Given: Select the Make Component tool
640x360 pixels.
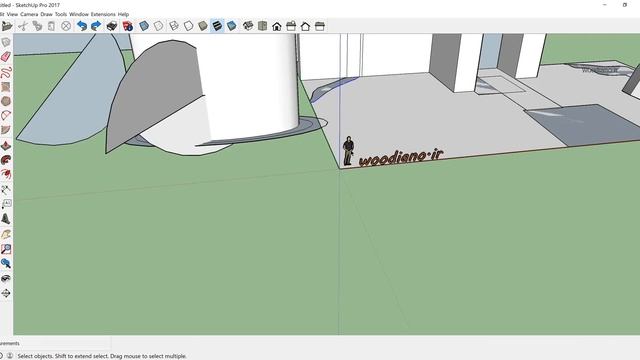Looking at the screenshot, I should point(6,42).
